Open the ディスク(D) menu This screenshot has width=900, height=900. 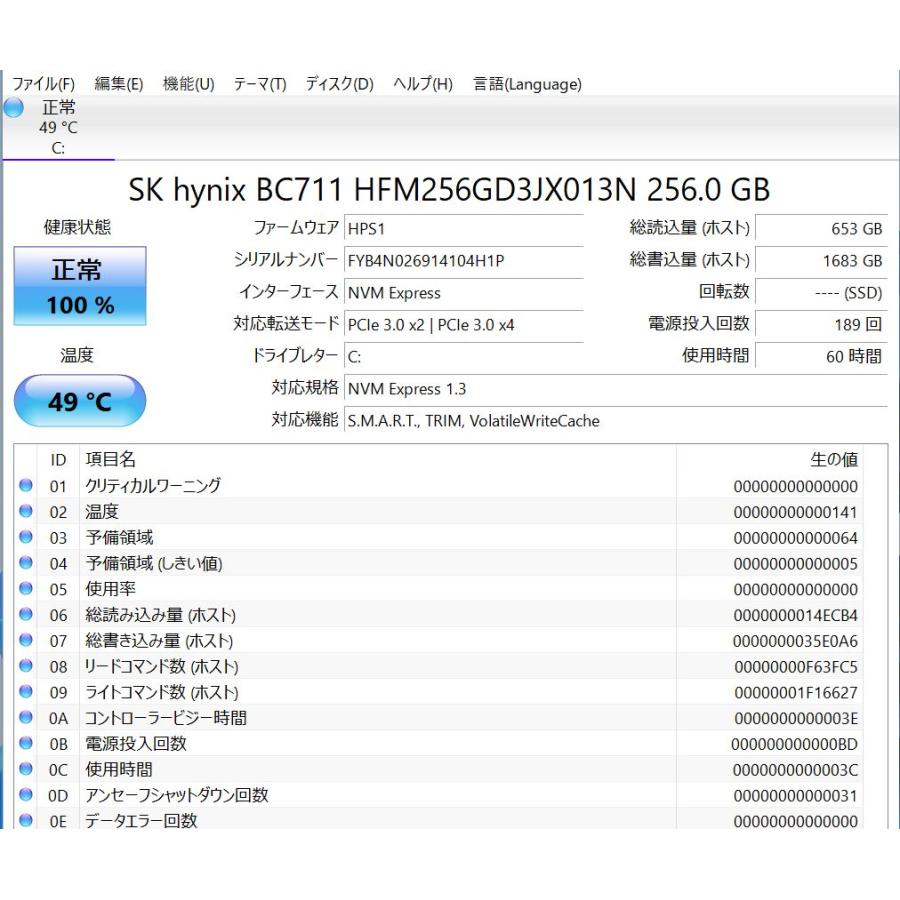click(340, 84)
